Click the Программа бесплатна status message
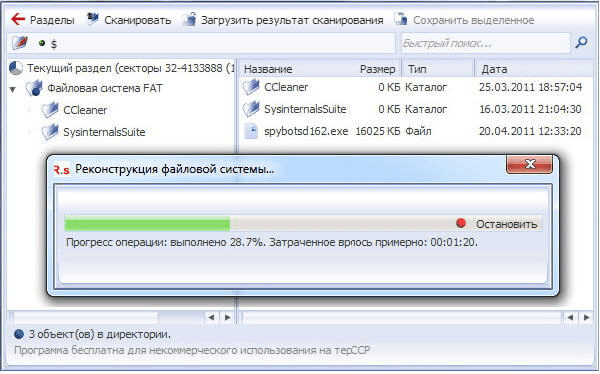The height and width of the screenshot is (374, 600). (x=192, y=350)
